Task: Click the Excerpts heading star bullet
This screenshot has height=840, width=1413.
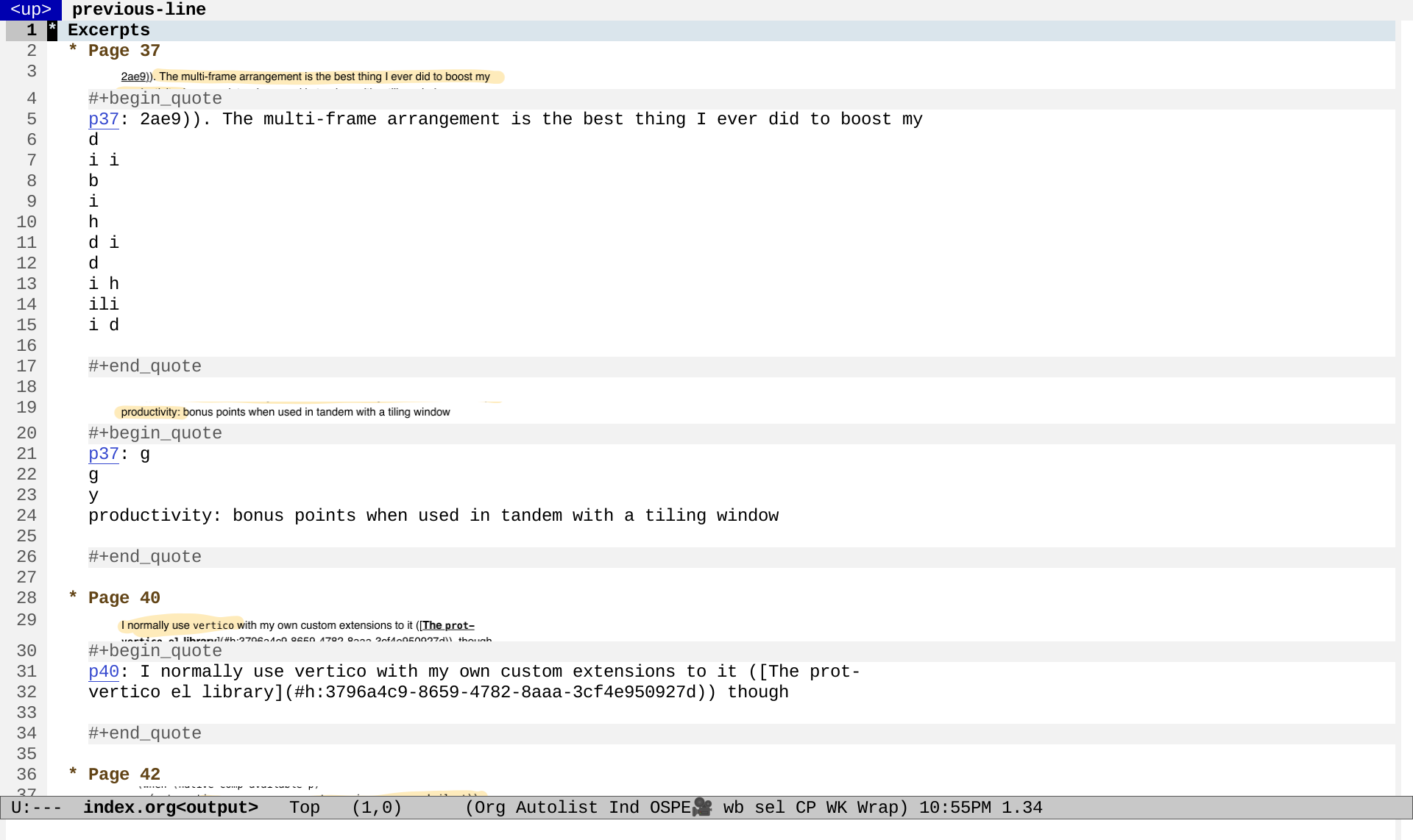Action: tap(52, 30)
